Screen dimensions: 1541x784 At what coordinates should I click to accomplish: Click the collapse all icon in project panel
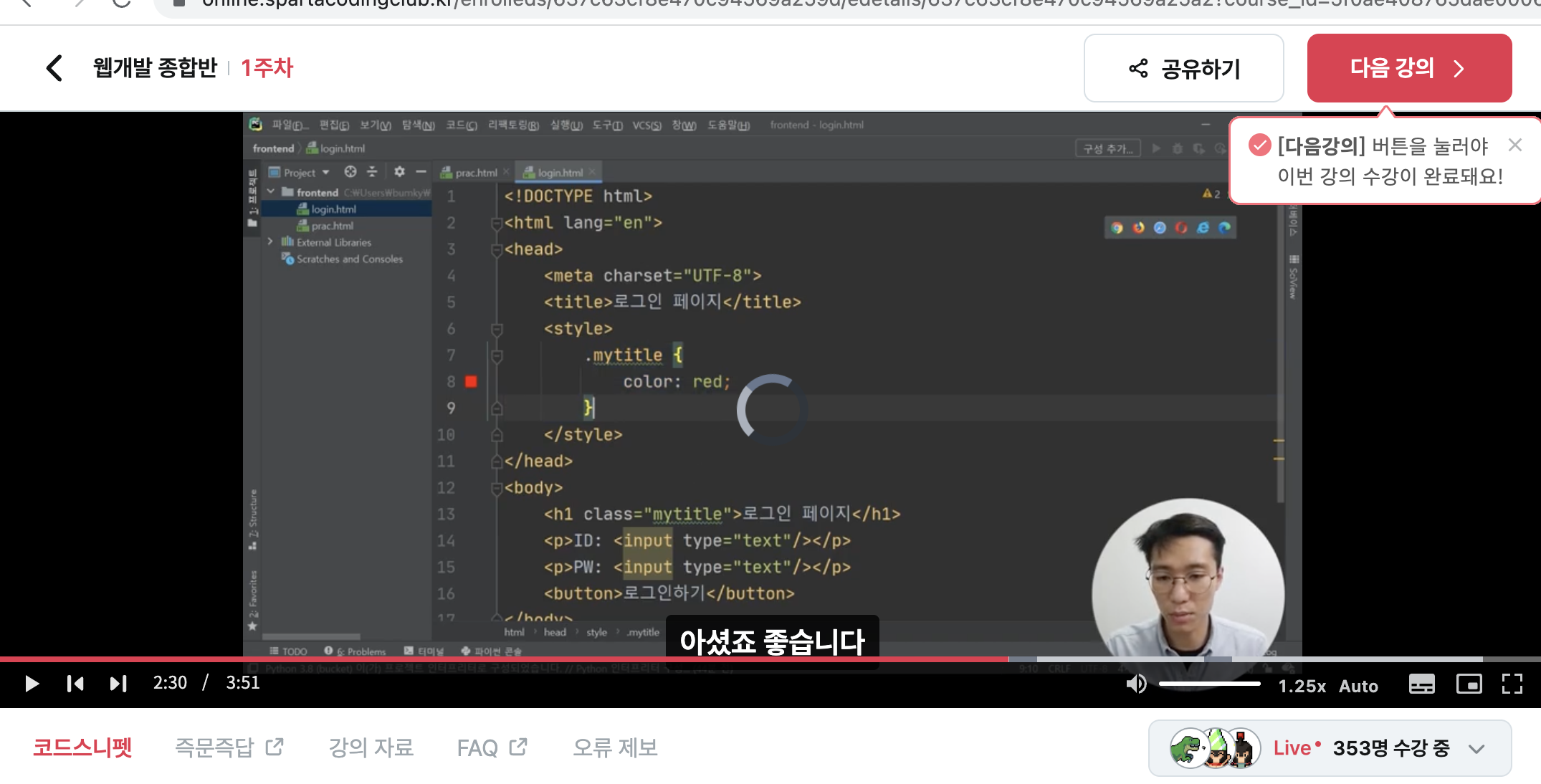point(372,172)
